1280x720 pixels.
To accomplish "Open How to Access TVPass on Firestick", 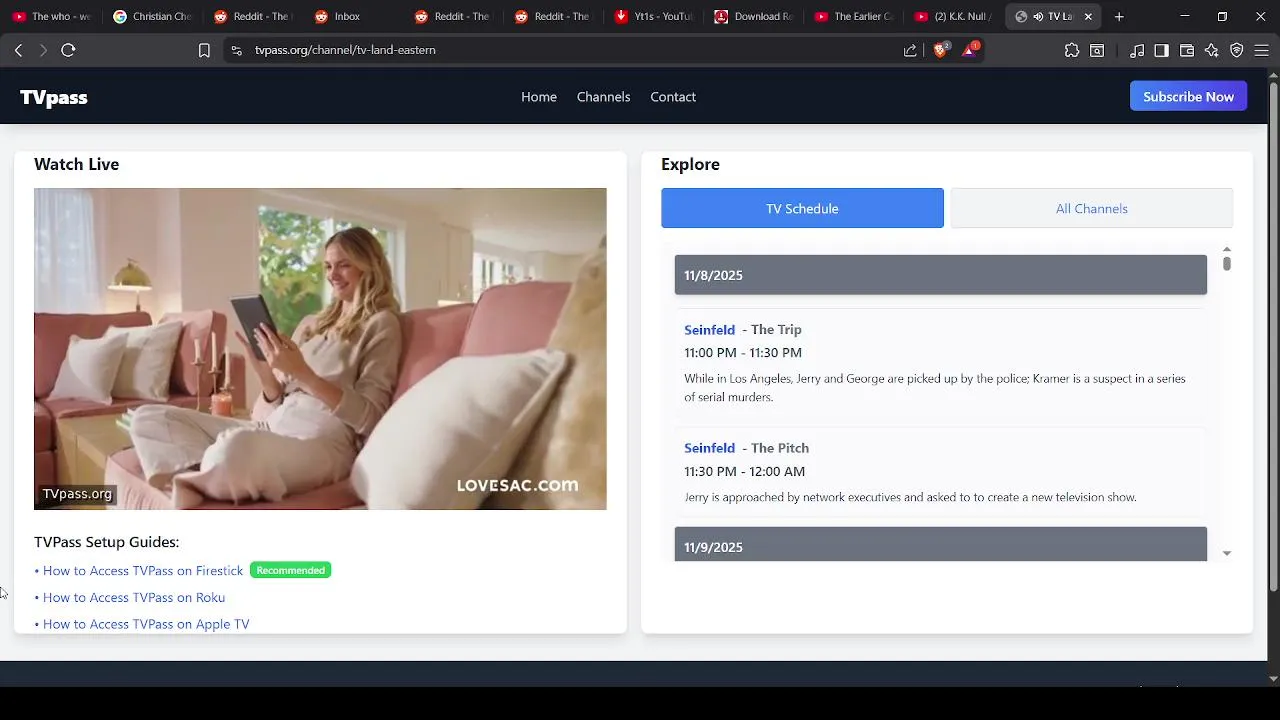I will [x=142, y=570].
